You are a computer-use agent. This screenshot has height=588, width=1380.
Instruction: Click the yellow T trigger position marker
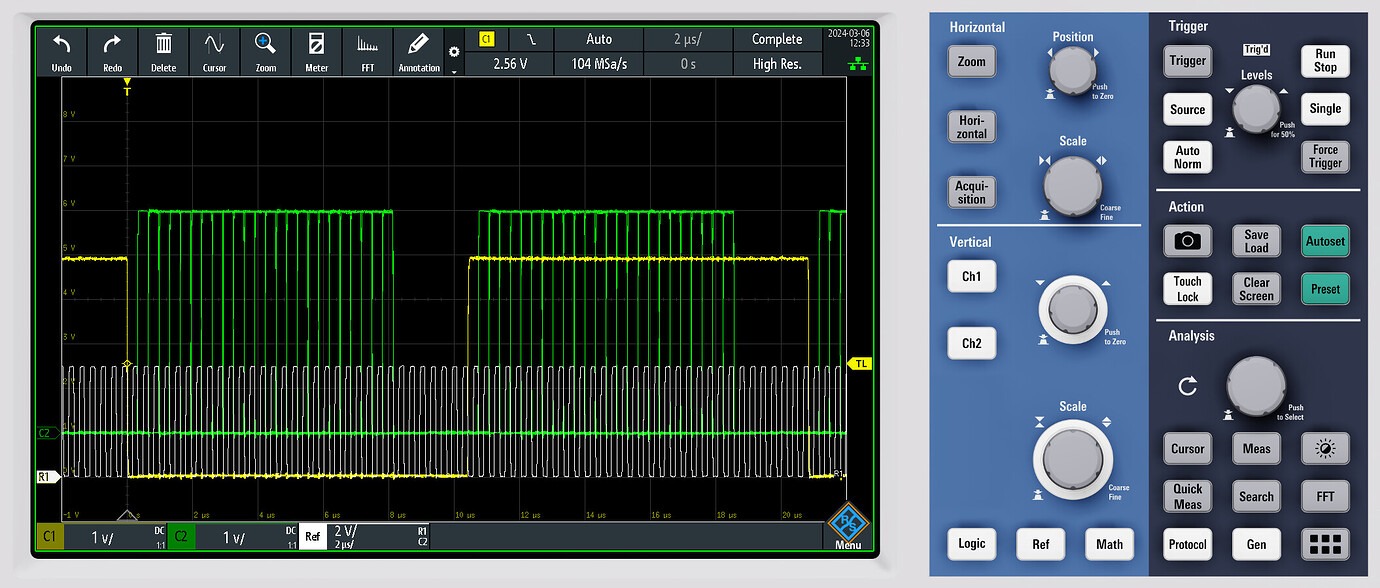(127, 88)
